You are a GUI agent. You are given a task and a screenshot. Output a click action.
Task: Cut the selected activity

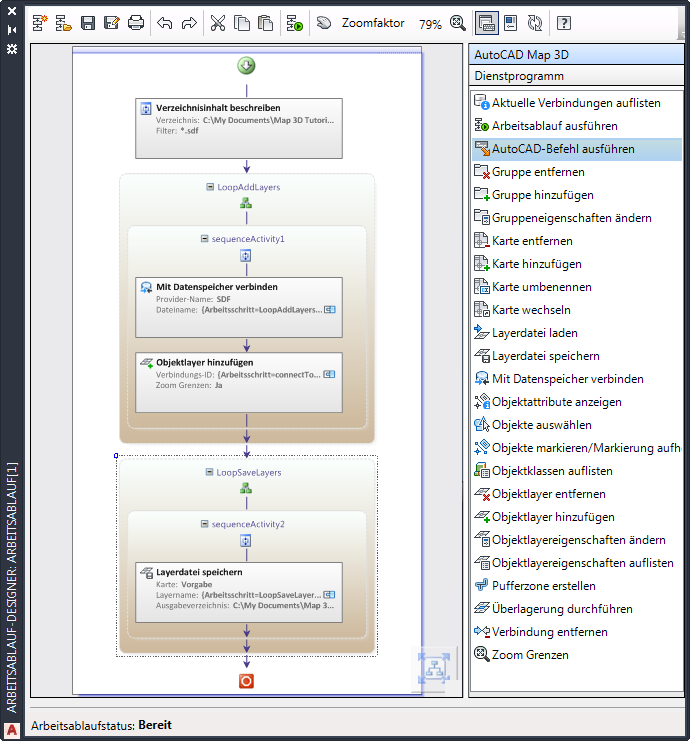(218, 23)
